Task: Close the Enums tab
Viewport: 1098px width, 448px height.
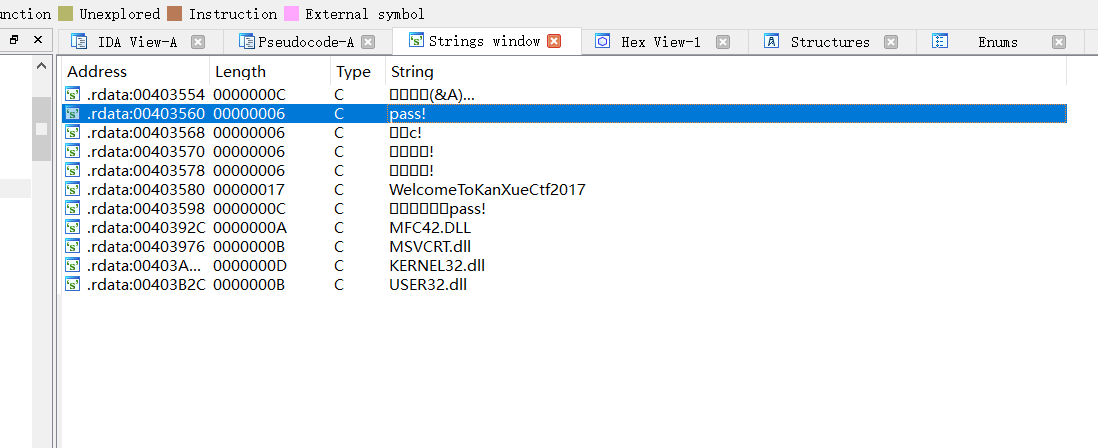Action: coord(1059,42)
